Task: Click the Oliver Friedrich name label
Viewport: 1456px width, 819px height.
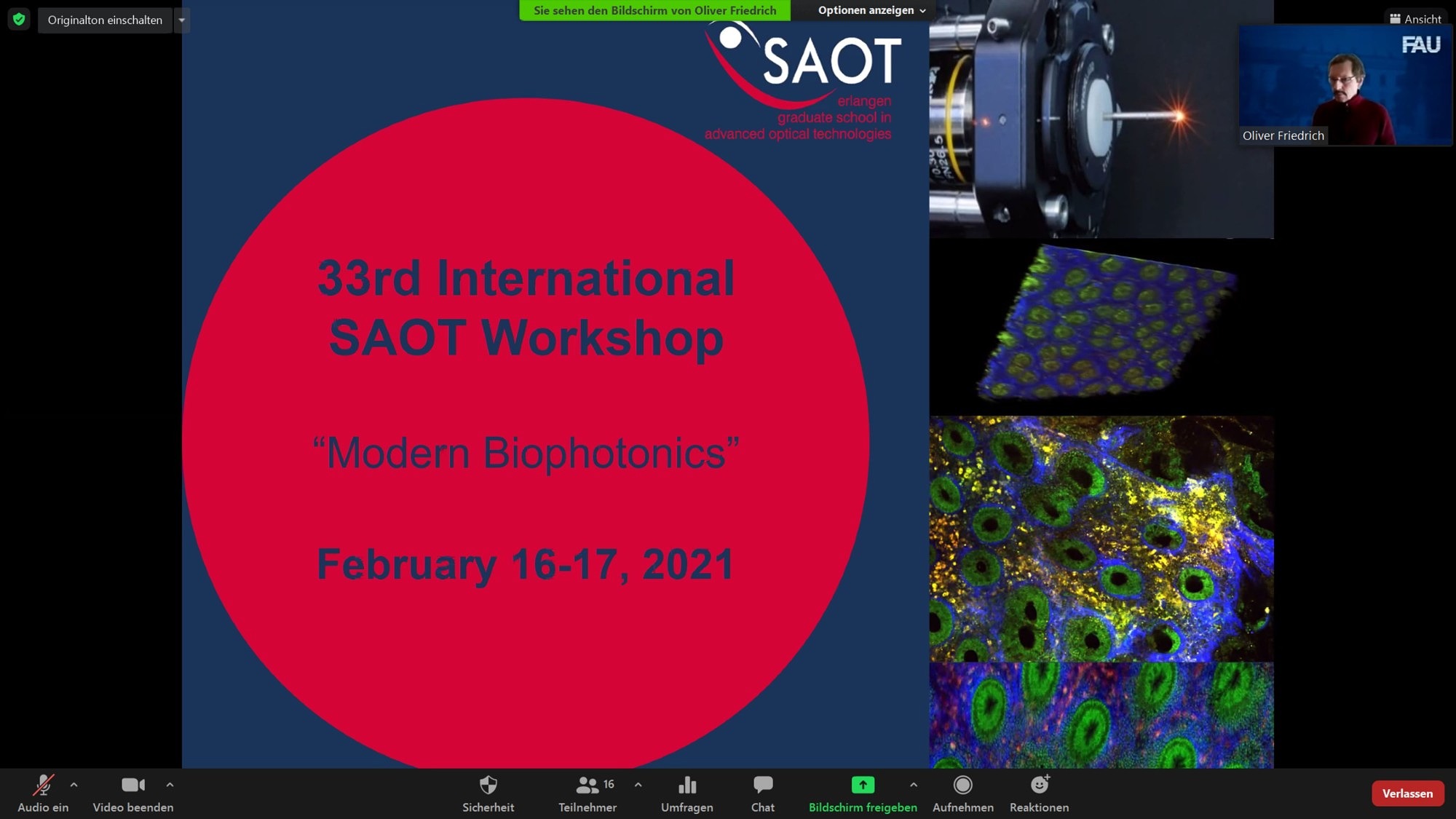Action: [x=1283, y=135]
